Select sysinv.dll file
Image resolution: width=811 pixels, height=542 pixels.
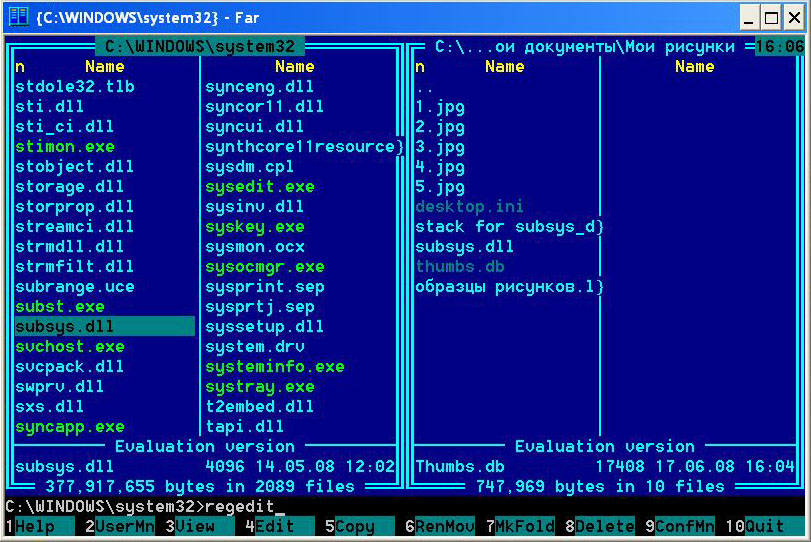coord(254,206)
